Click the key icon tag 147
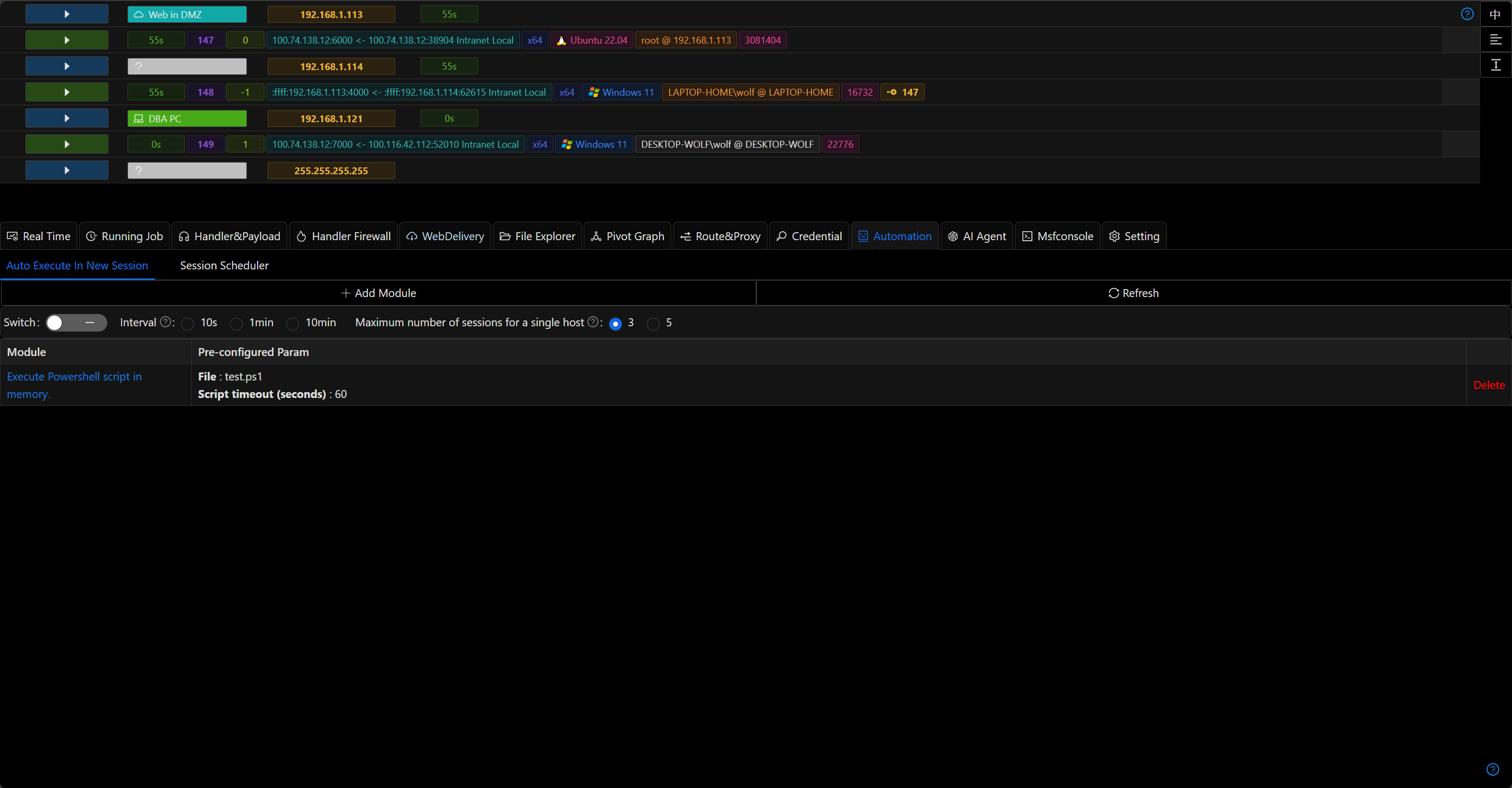Screen dimensions: 1512x788 click(902, 92)
